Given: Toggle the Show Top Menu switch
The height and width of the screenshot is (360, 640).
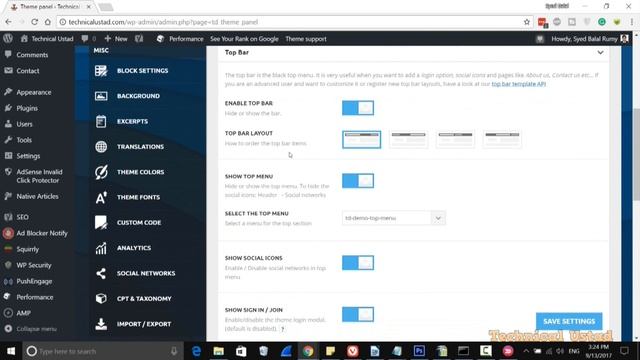Looking at the screenshot, I should (358, 180).
